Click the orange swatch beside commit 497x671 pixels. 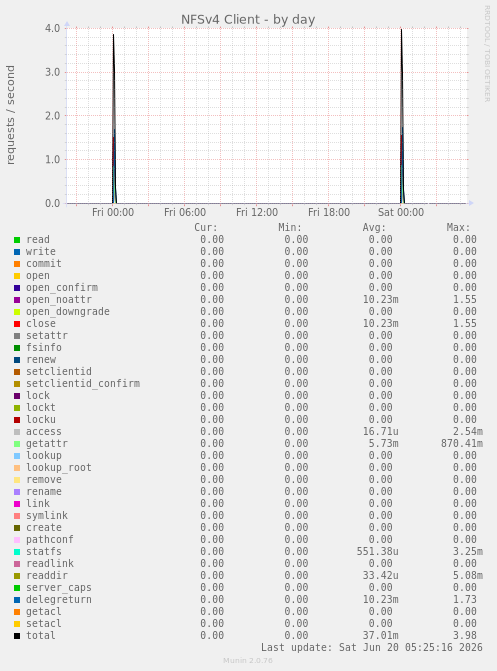[x=17, y=264]
